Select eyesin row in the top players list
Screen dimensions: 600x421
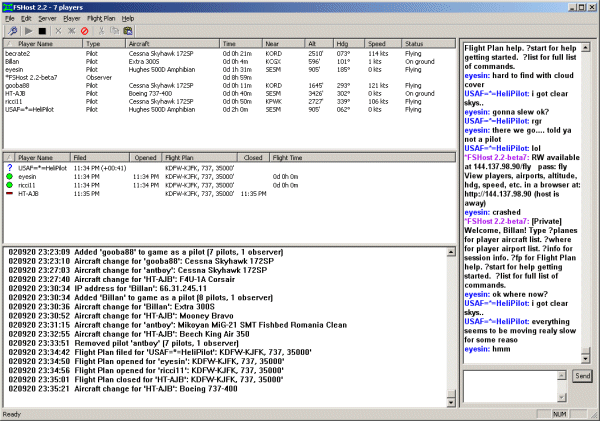pyautogui.click(x=230, y=70)
